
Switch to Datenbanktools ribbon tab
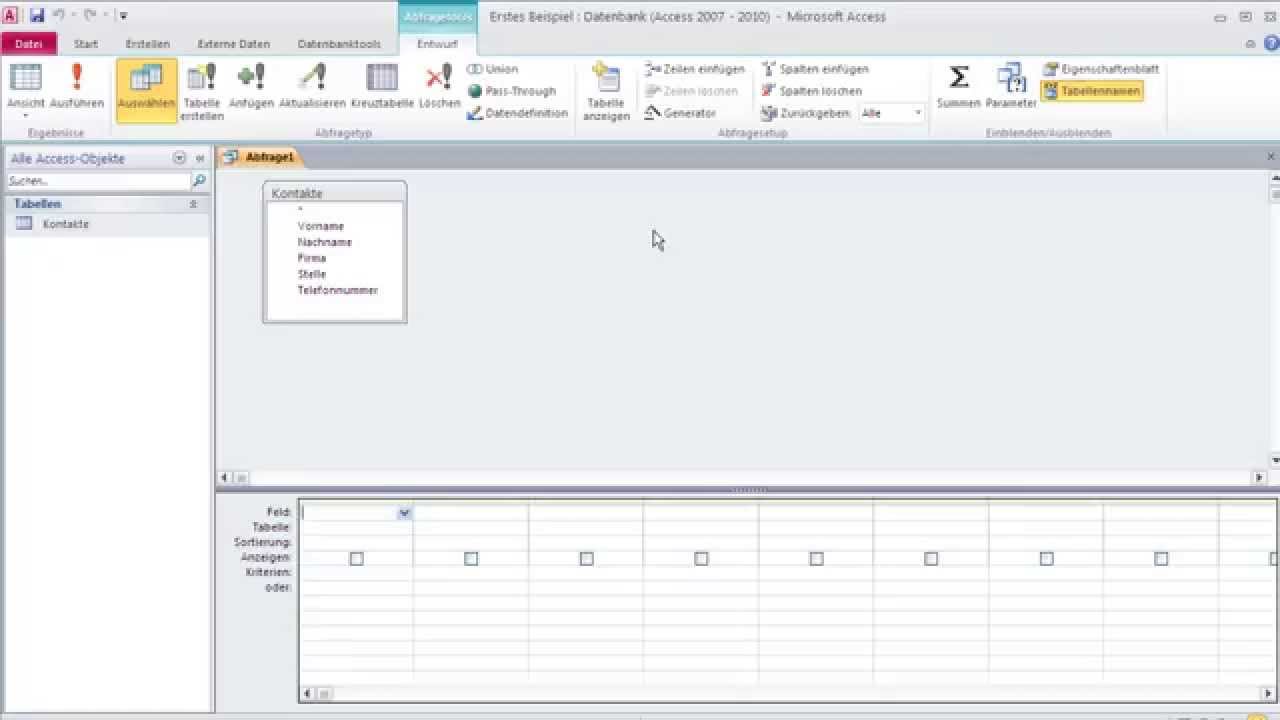point(339,44)
